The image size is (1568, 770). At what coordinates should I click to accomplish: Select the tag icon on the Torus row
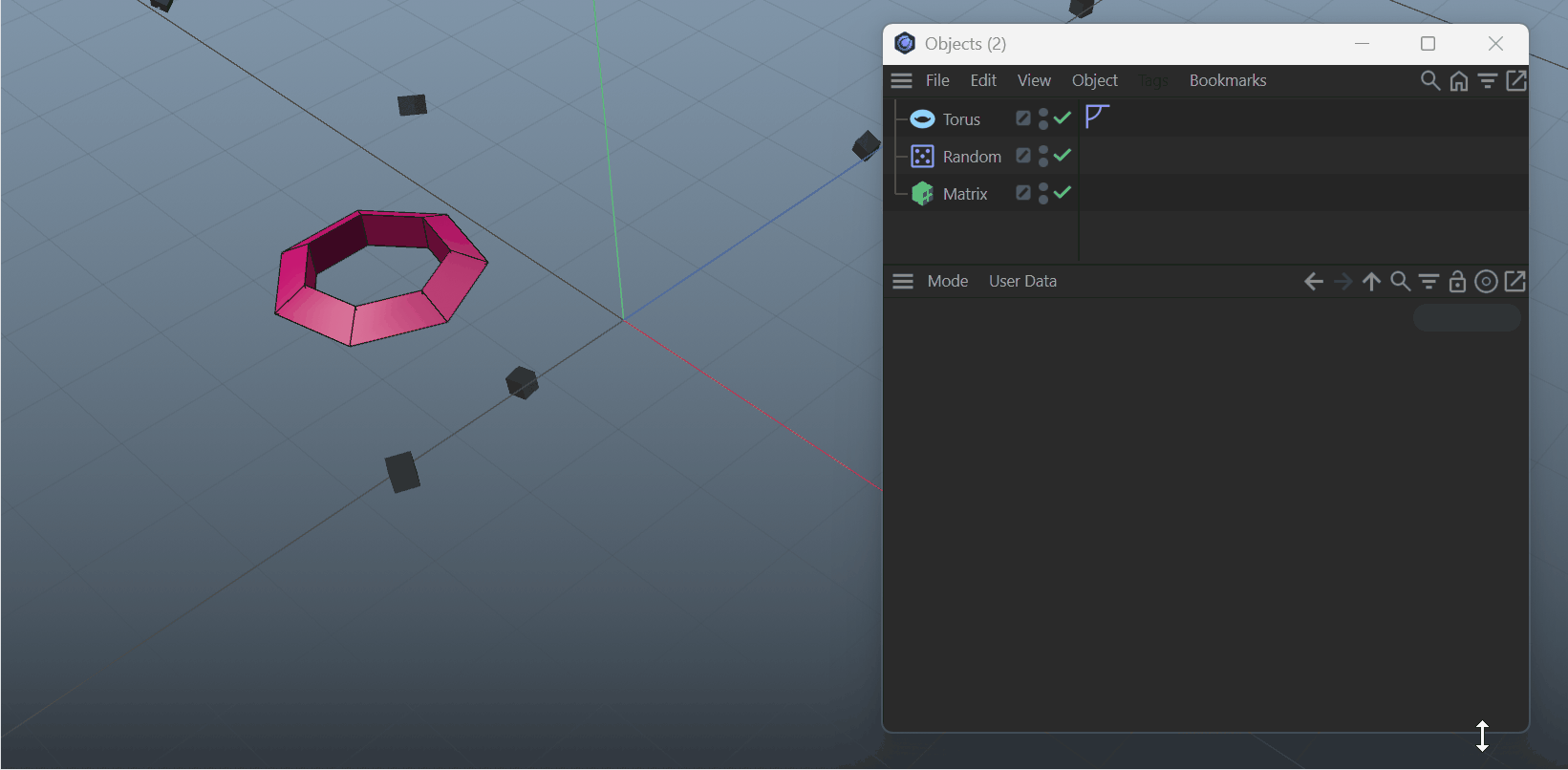1097,117
